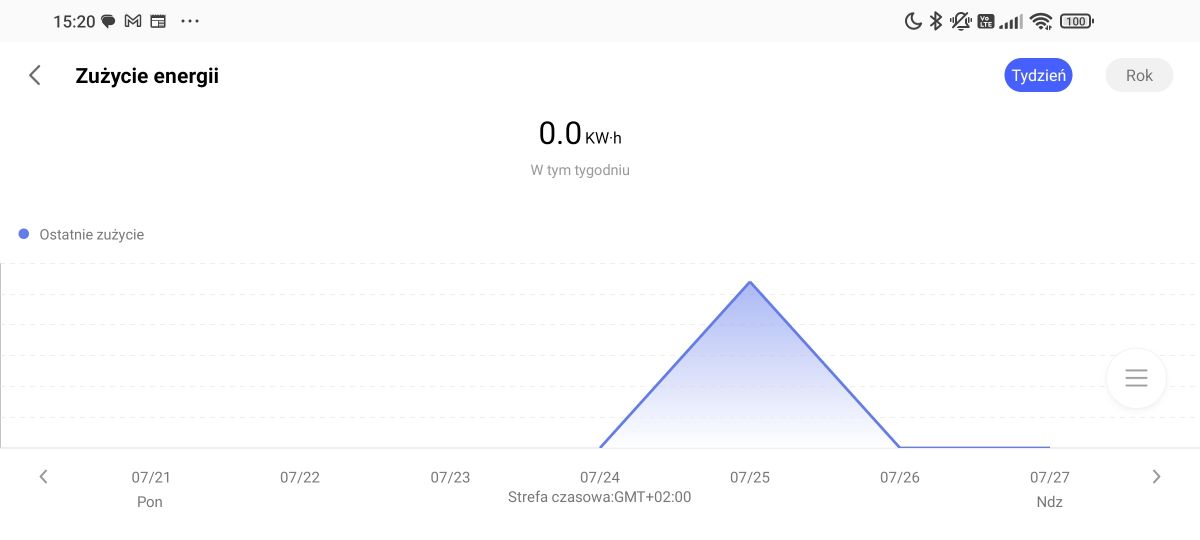This screenshot has width=1200, height=540.
Task: Go back using the top-left arrow
Action: click(x=35, y=75)
